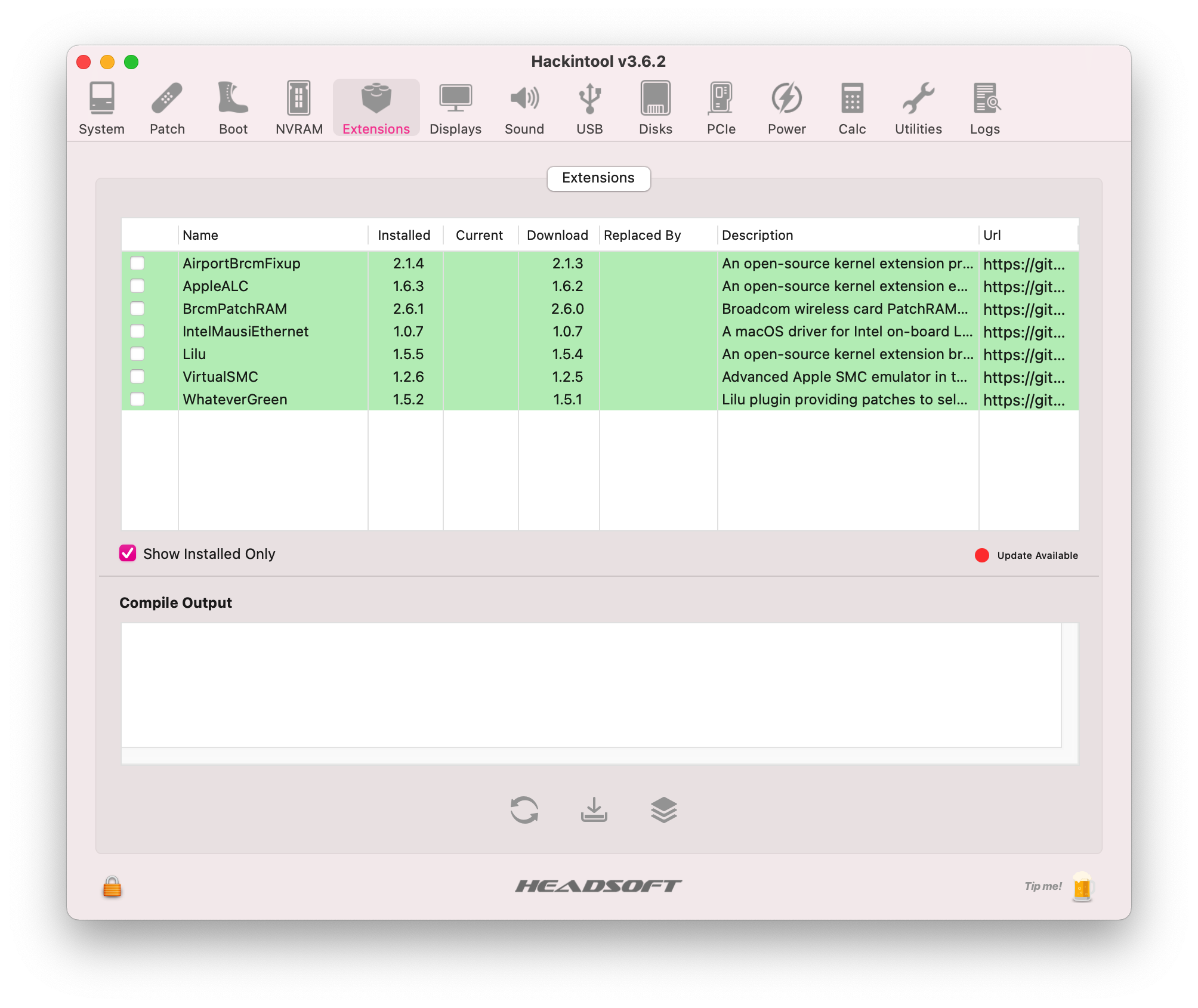The width and height of the screenshot is (1198, 1008).
Task: Uncheck Show Installed Only
Action: tap(128, 554)
